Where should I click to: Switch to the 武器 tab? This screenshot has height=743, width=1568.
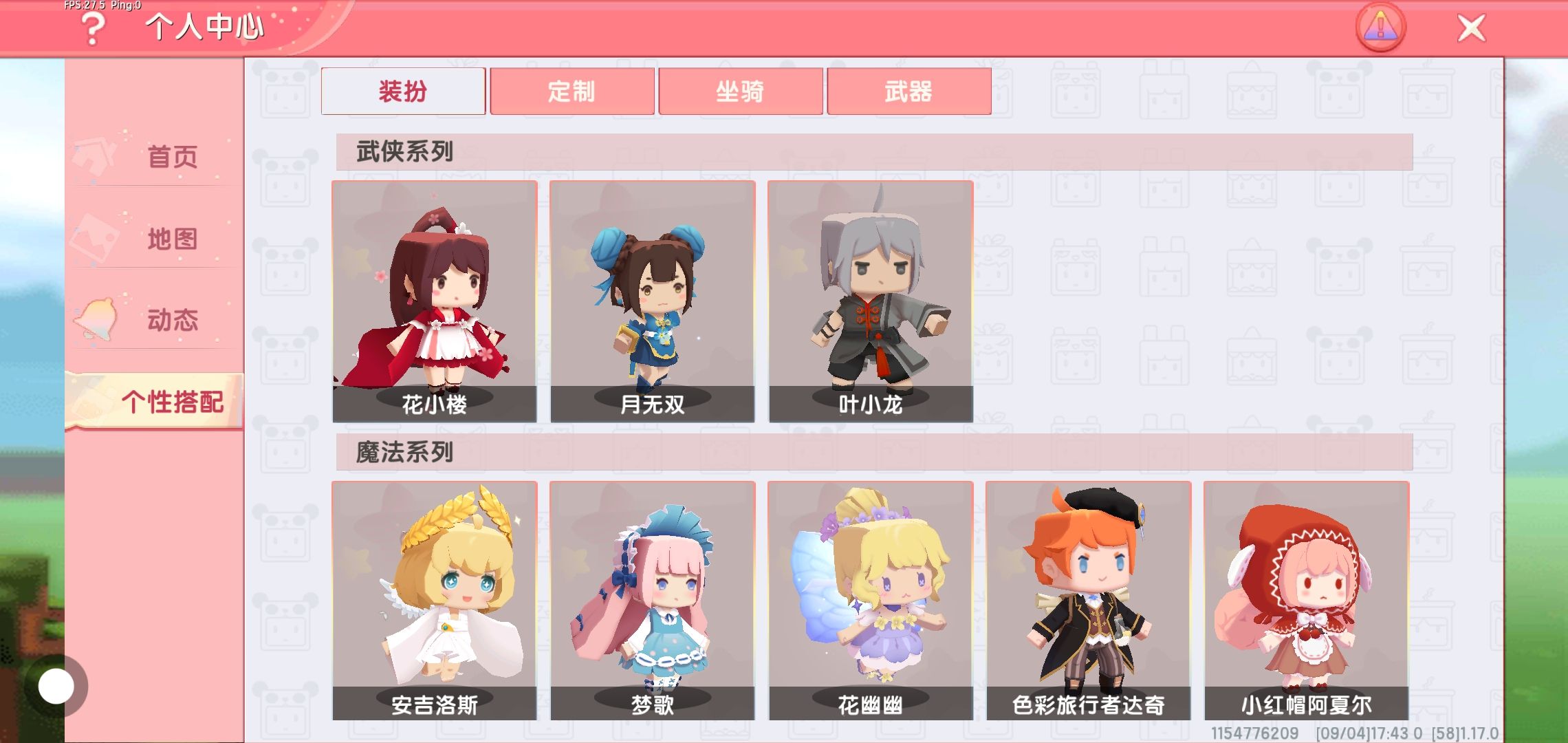908,91
